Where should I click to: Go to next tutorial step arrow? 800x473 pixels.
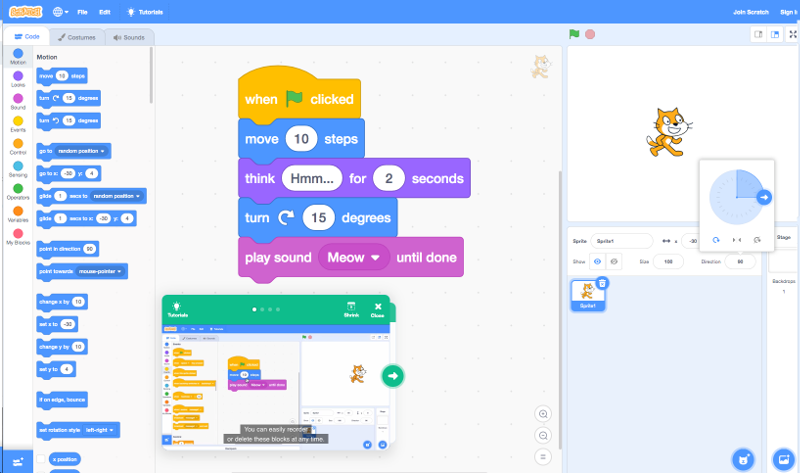coord(392,376)
